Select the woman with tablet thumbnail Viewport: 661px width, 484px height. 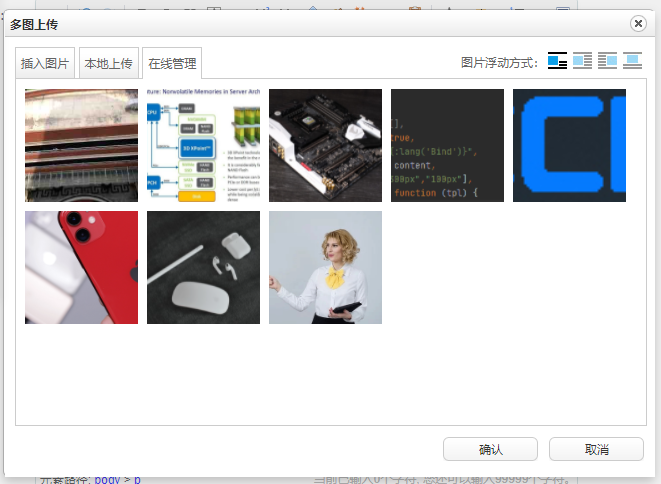pyautogui.click(x=325, y=267)
